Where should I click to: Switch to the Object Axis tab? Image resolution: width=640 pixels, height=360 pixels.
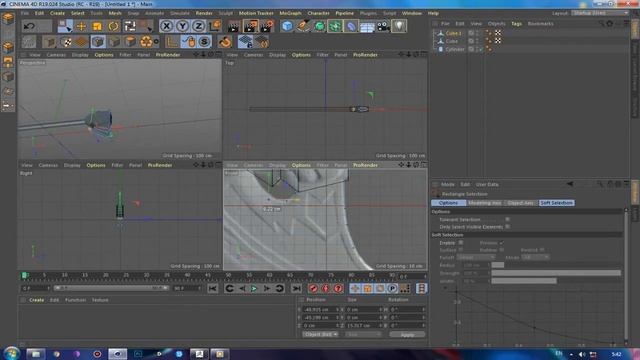(520, 203)
